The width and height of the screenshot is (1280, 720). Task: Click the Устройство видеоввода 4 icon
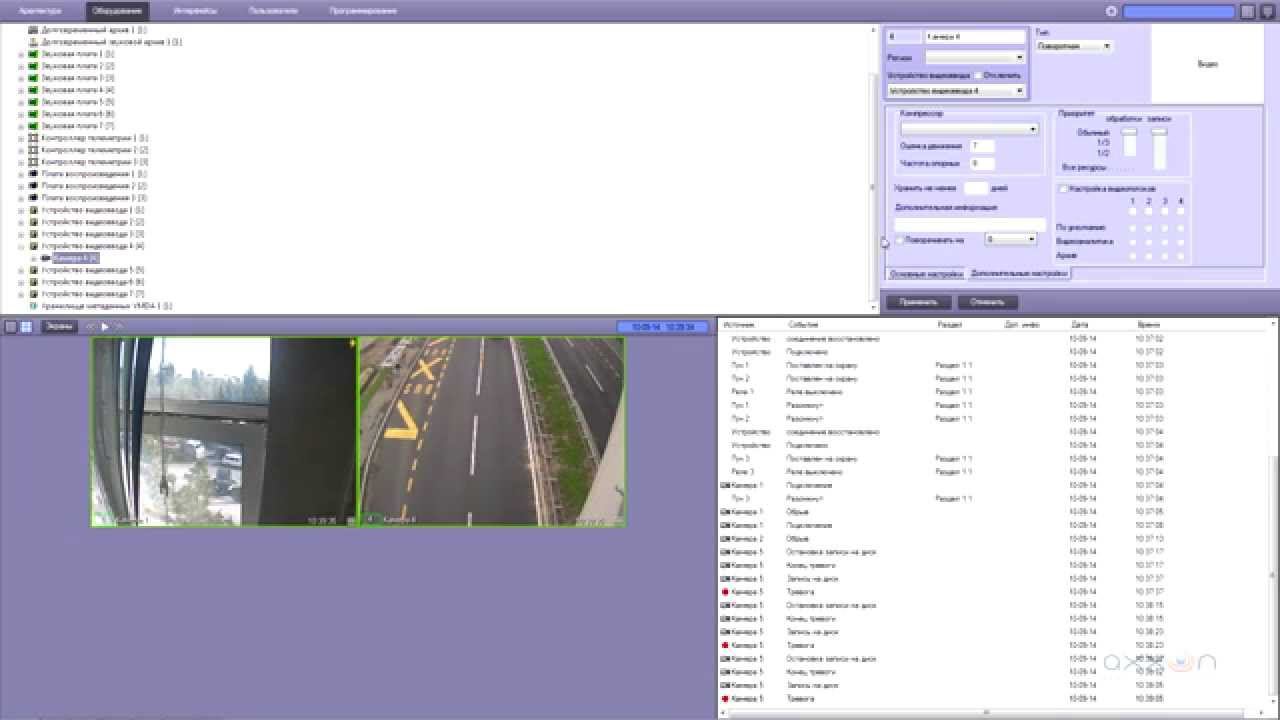point(33,246)
